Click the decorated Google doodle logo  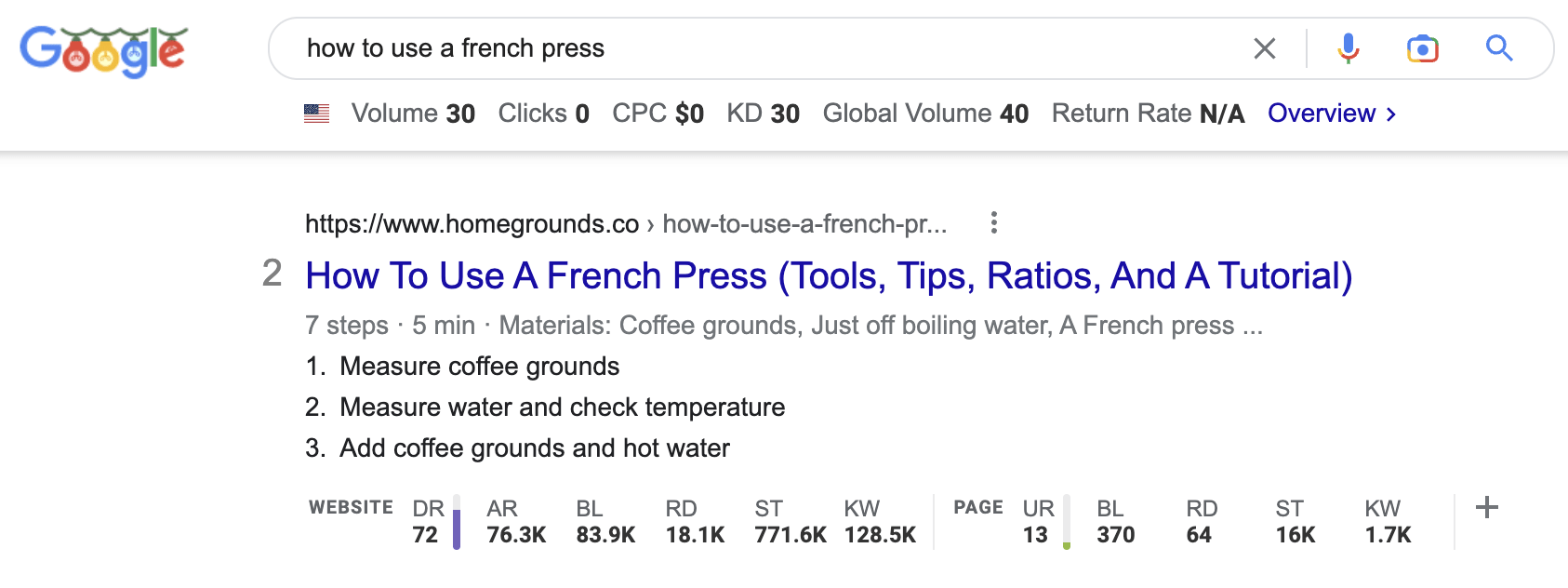[102, 50]
